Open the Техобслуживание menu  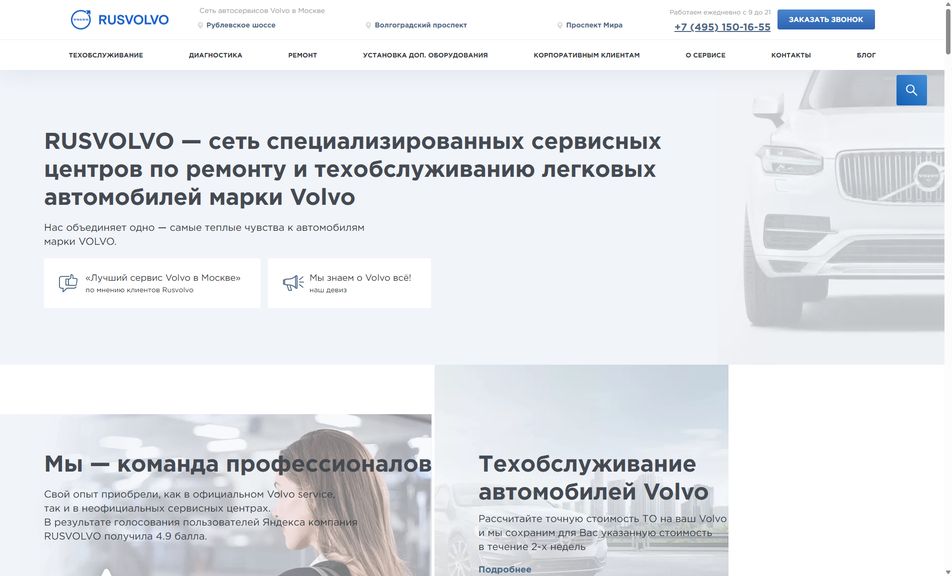click(106, 55)
